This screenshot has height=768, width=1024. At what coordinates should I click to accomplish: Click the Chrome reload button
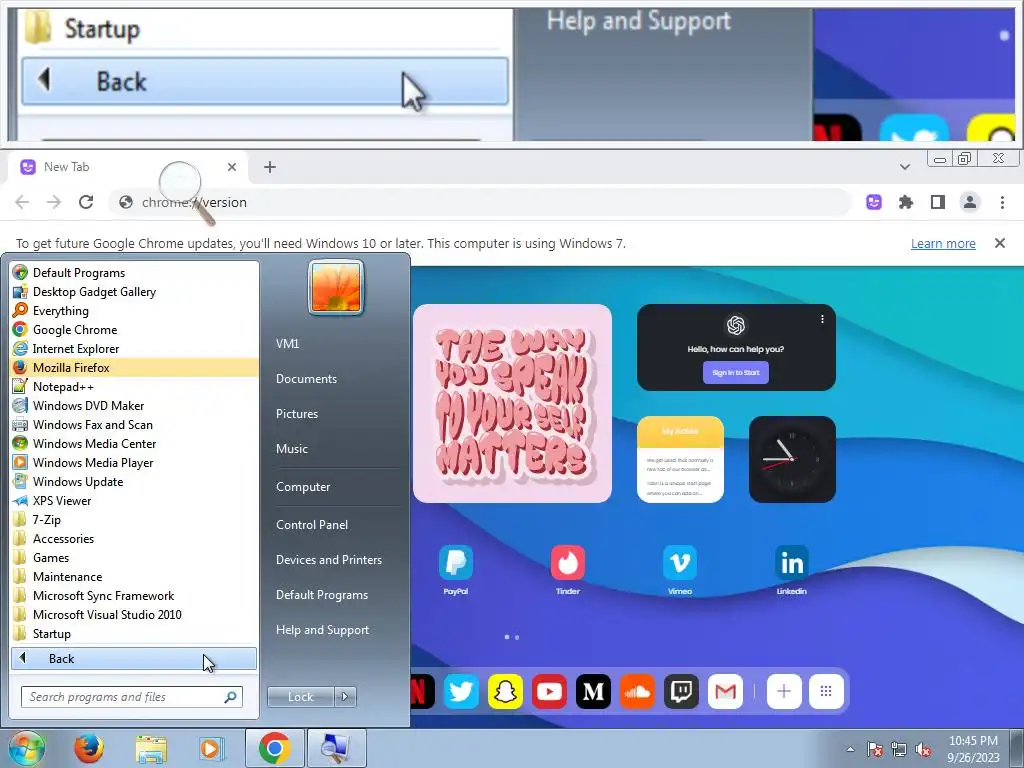86,202
